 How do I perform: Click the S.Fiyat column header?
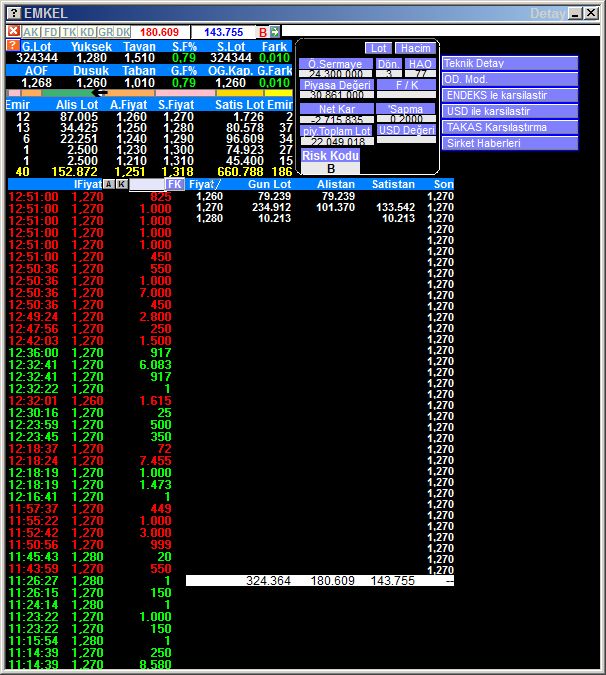pyautogui.click(x=176, y=105)
